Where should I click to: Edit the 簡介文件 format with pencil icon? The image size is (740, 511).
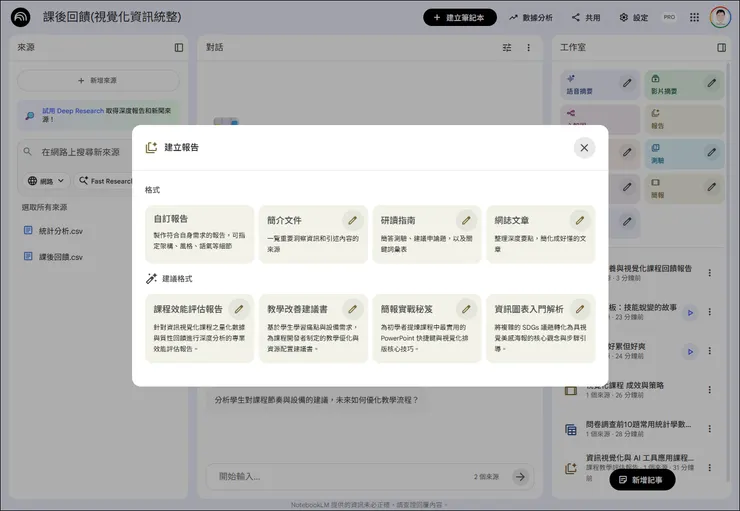click(353, 220)
